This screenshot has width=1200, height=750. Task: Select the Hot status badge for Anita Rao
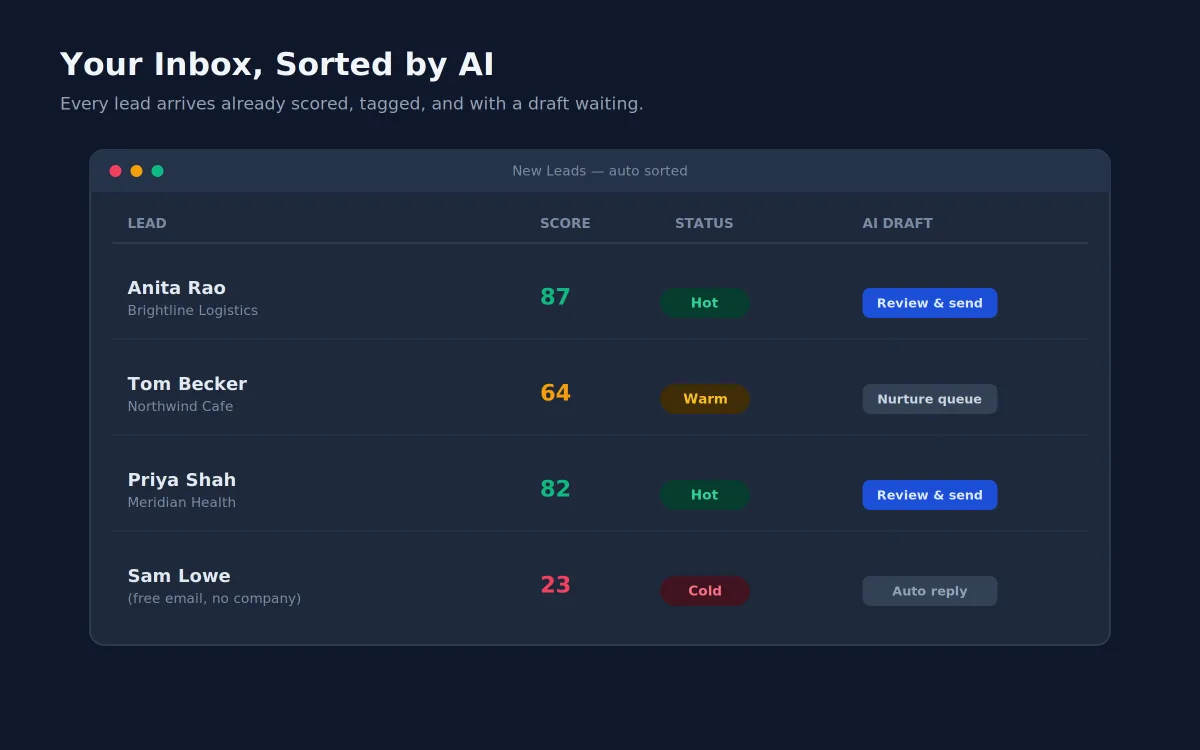[705, 303]
